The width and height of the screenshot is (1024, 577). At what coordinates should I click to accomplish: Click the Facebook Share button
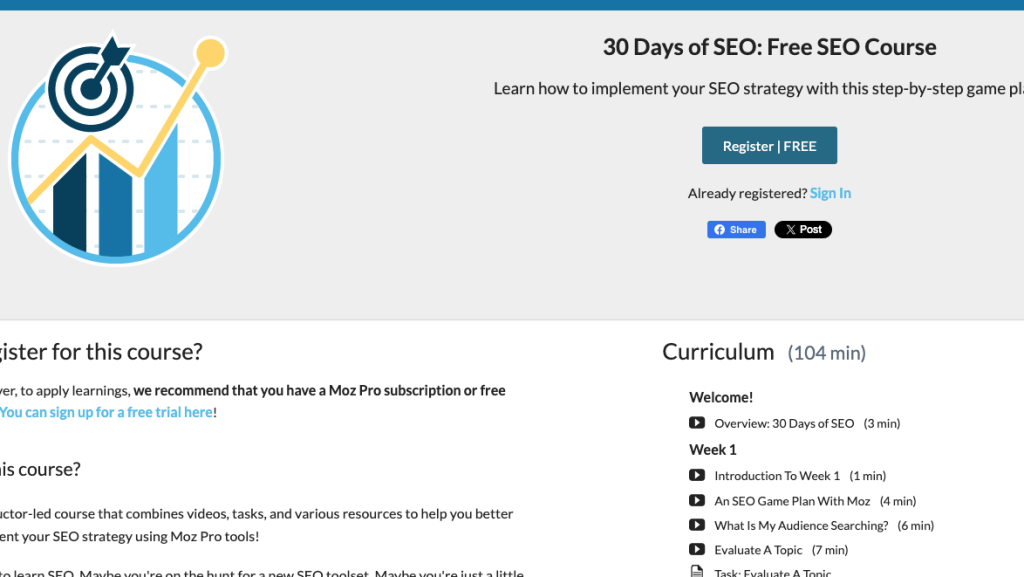736,229
